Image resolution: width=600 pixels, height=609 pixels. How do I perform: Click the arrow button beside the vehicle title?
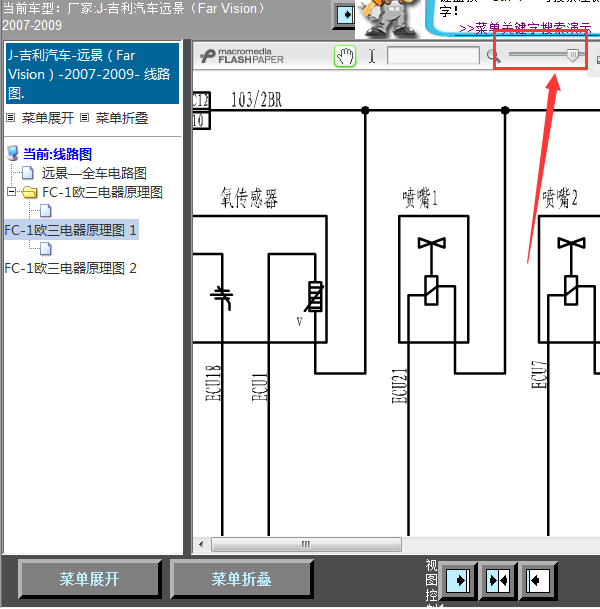[x=345, y=15]
